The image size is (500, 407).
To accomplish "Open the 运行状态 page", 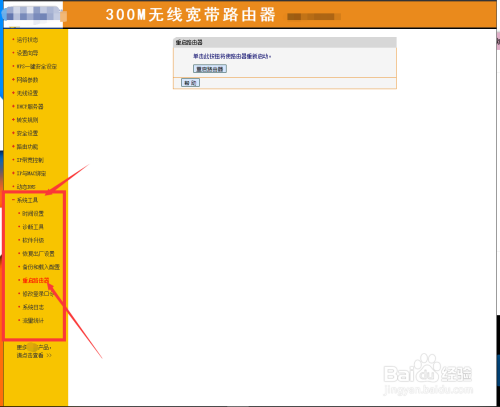I will (27, 40).
